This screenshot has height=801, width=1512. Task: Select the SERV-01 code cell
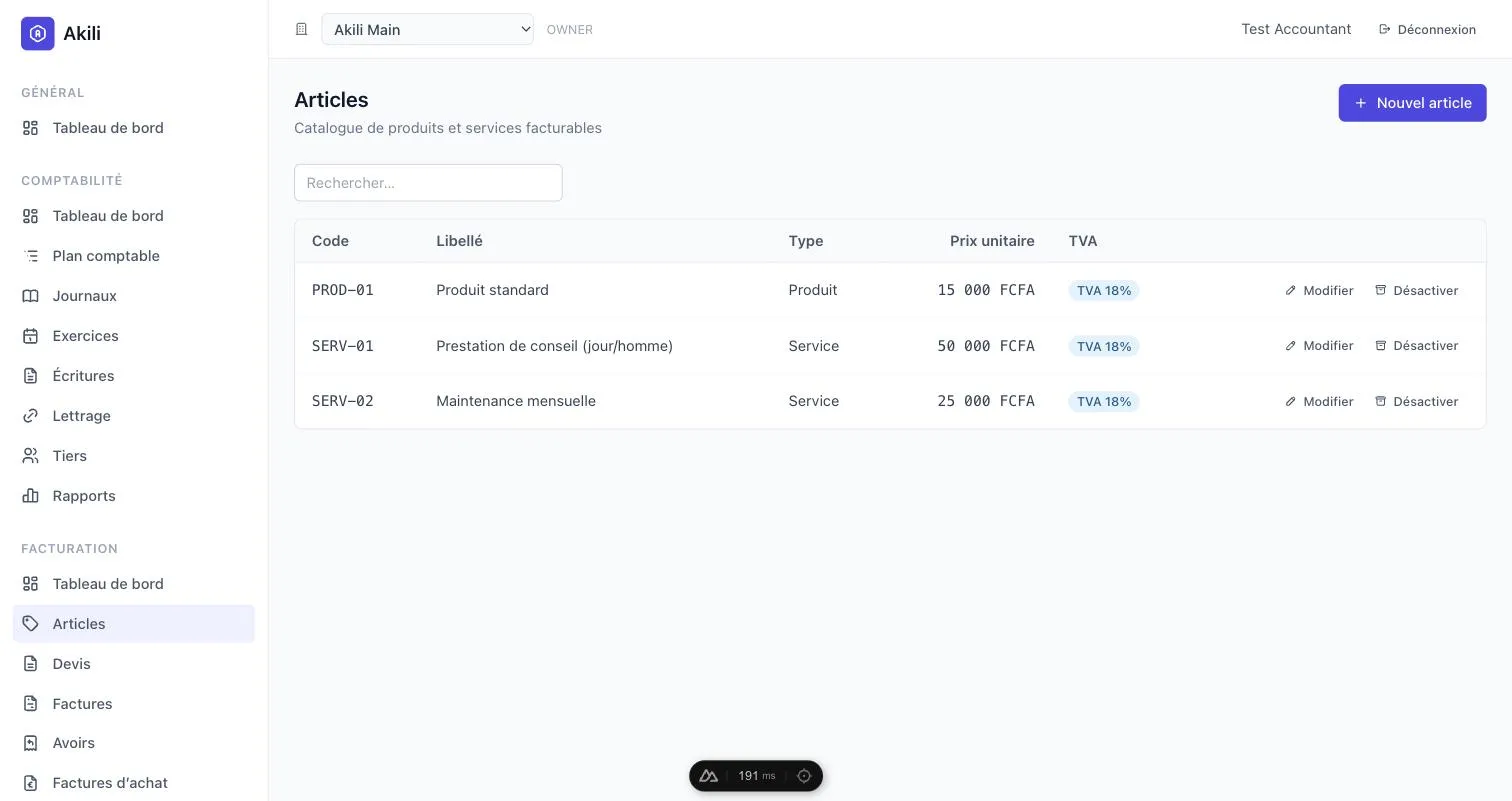click(x=343, y=346)
